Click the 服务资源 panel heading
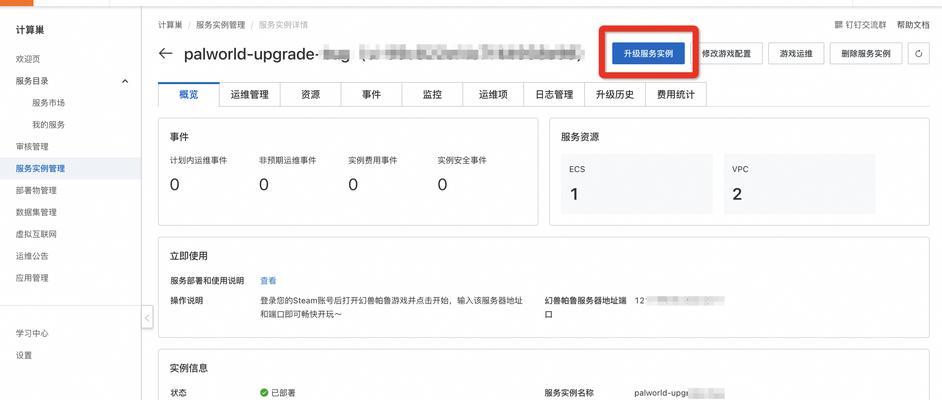Screen dimensions: 942x400 [x=580, y=137]
